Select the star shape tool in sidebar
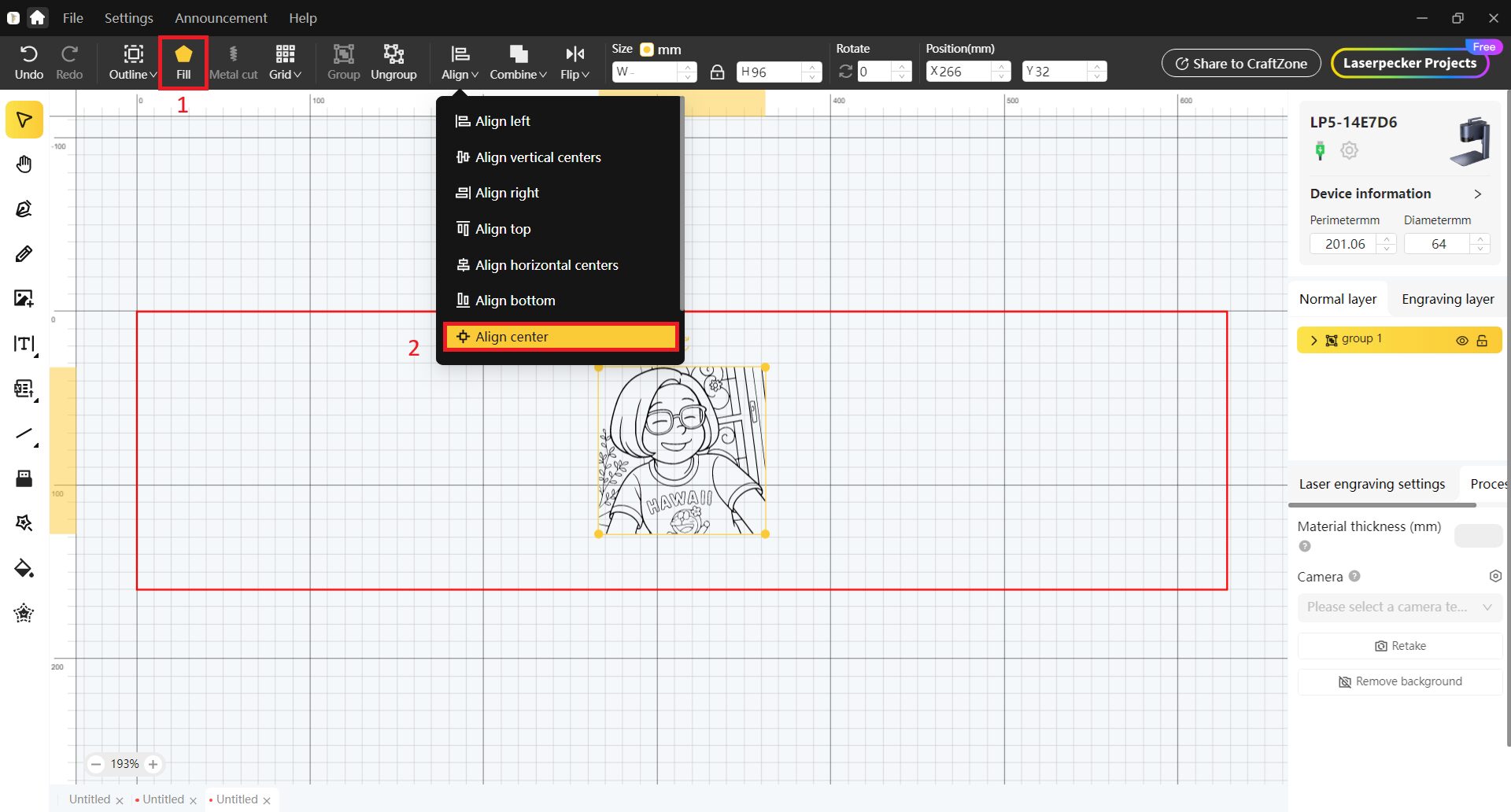This screenshot has width=1511, height=812. click(24, 613)
